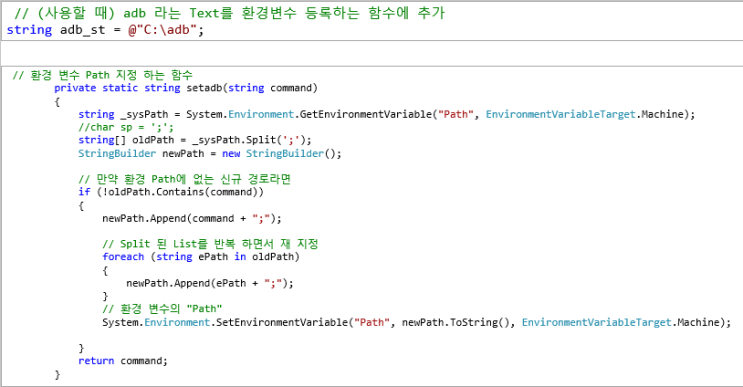Click the line 'newPath.Append(command + ";");'
Image resolution: width=743 pixels, height=387 pixels.
coord(192,218)
